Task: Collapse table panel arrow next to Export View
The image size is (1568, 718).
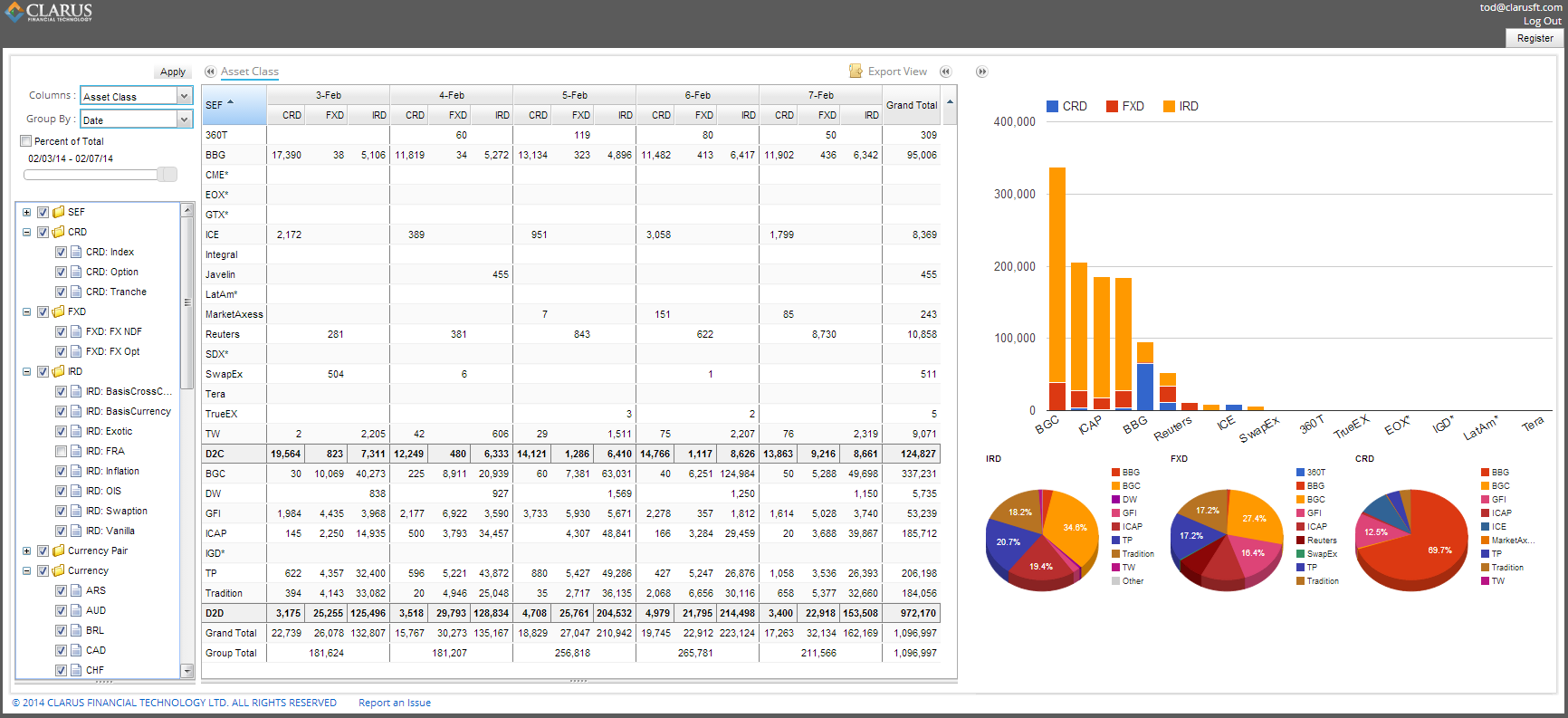Action: 945,72
